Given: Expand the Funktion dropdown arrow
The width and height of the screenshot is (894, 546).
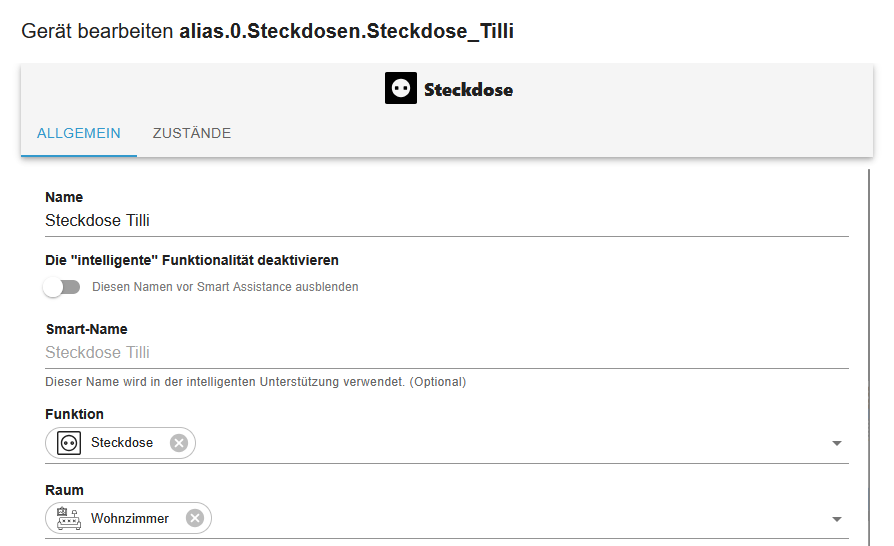Looking at the screenshot, I should [837, 443].
